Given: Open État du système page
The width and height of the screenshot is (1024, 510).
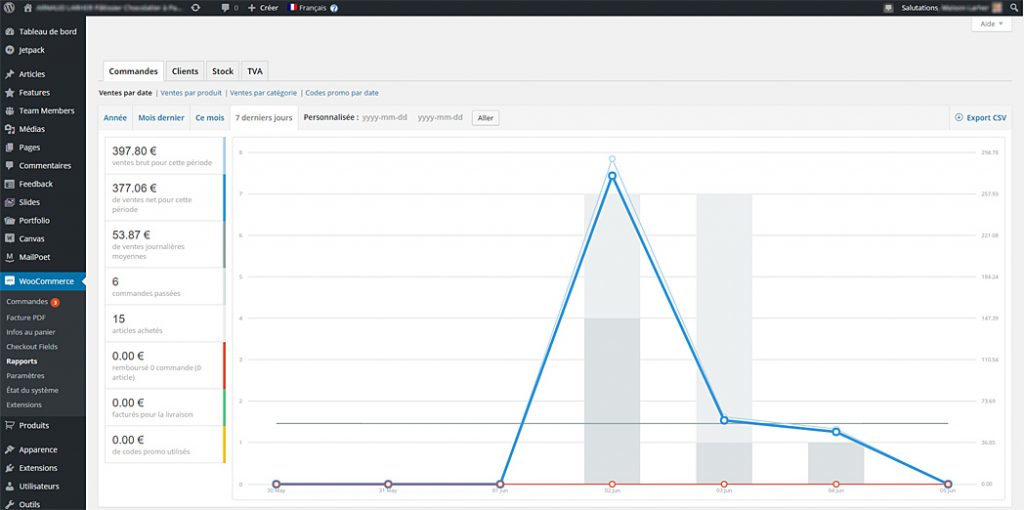Looking at the screenshot, I should click(33, 390).
